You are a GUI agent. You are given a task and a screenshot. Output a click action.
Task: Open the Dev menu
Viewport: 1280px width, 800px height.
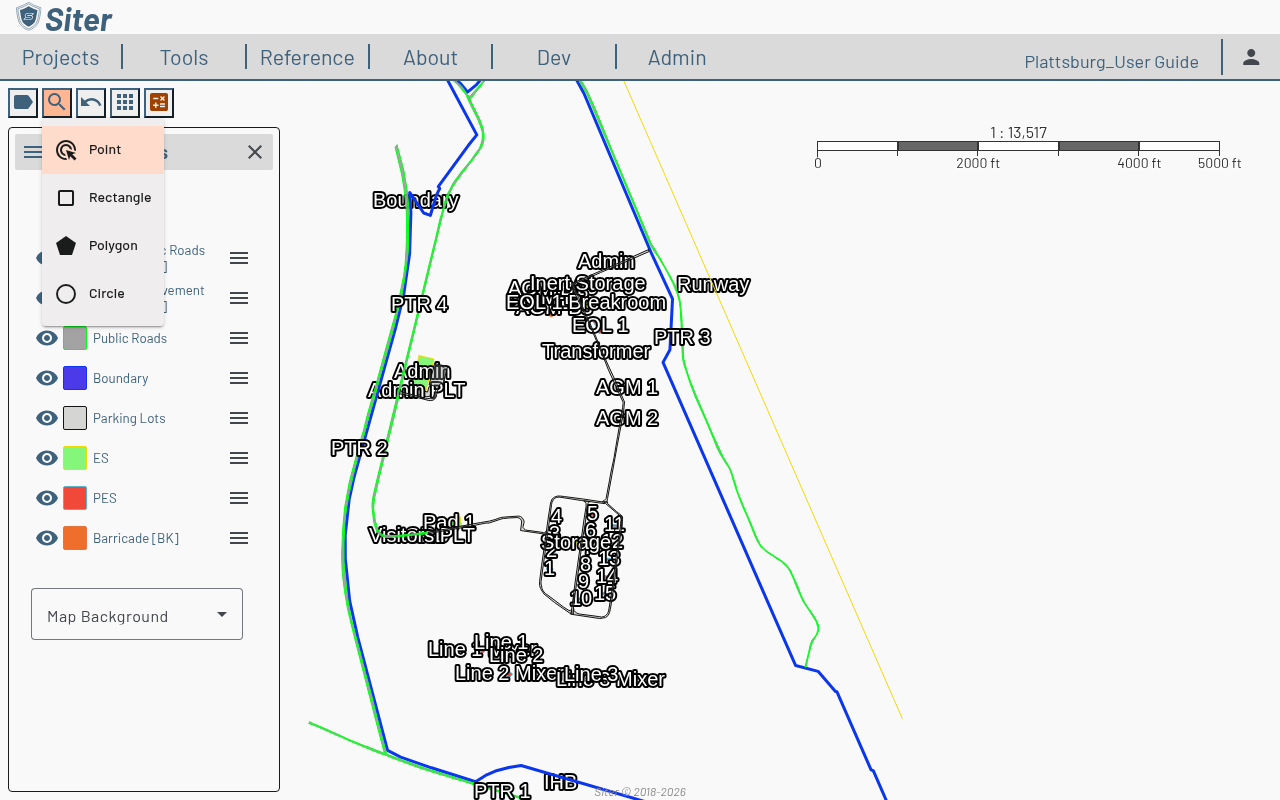[x=554, y=58]
